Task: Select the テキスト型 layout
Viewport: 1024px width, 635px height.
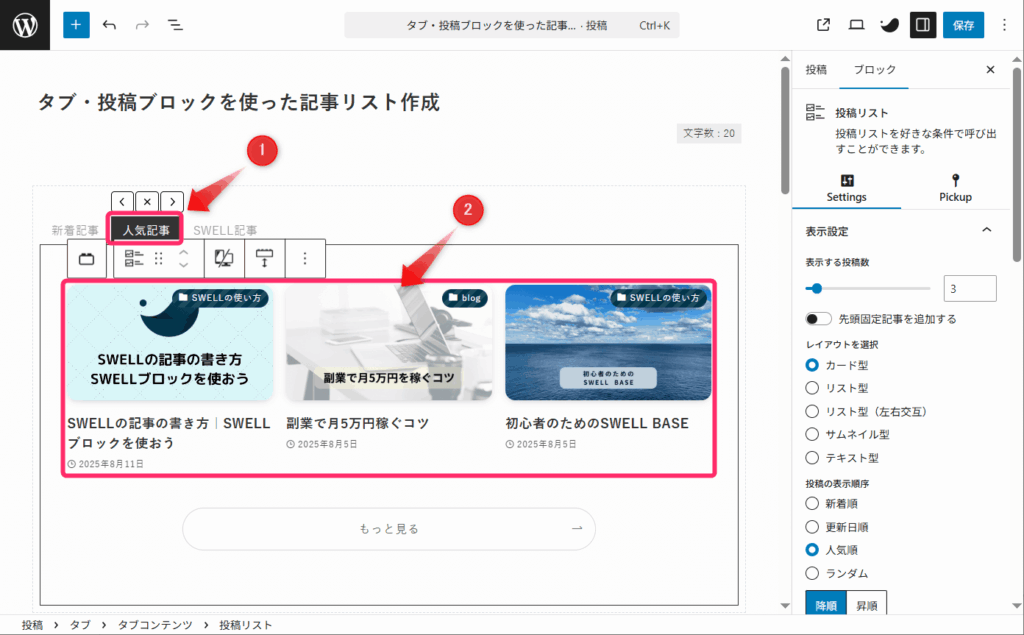Action: tap(812, 457)
